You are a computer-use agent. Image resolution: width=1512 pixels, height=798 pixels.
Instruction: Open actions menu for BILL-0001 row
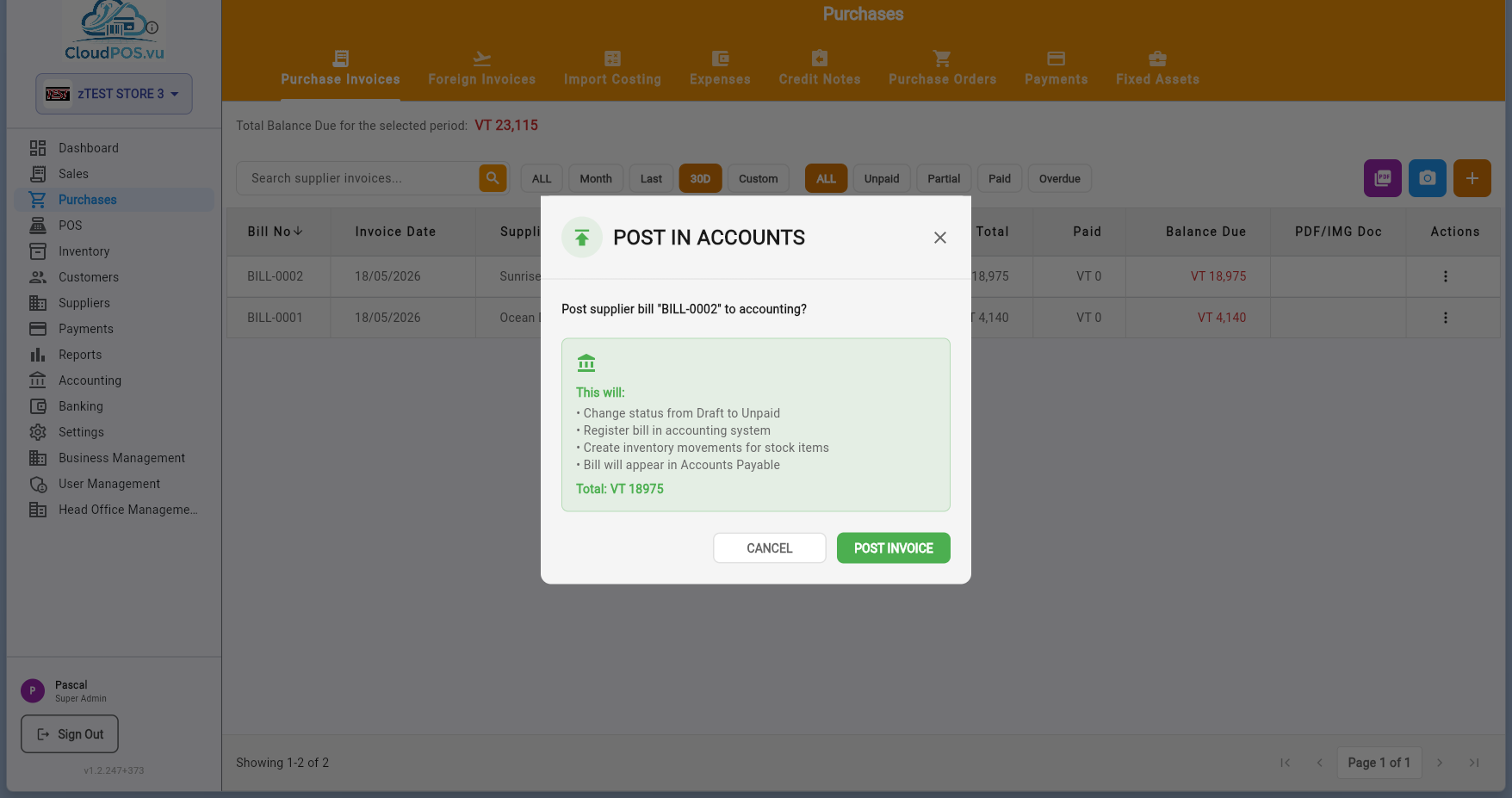coord(1446,318)
